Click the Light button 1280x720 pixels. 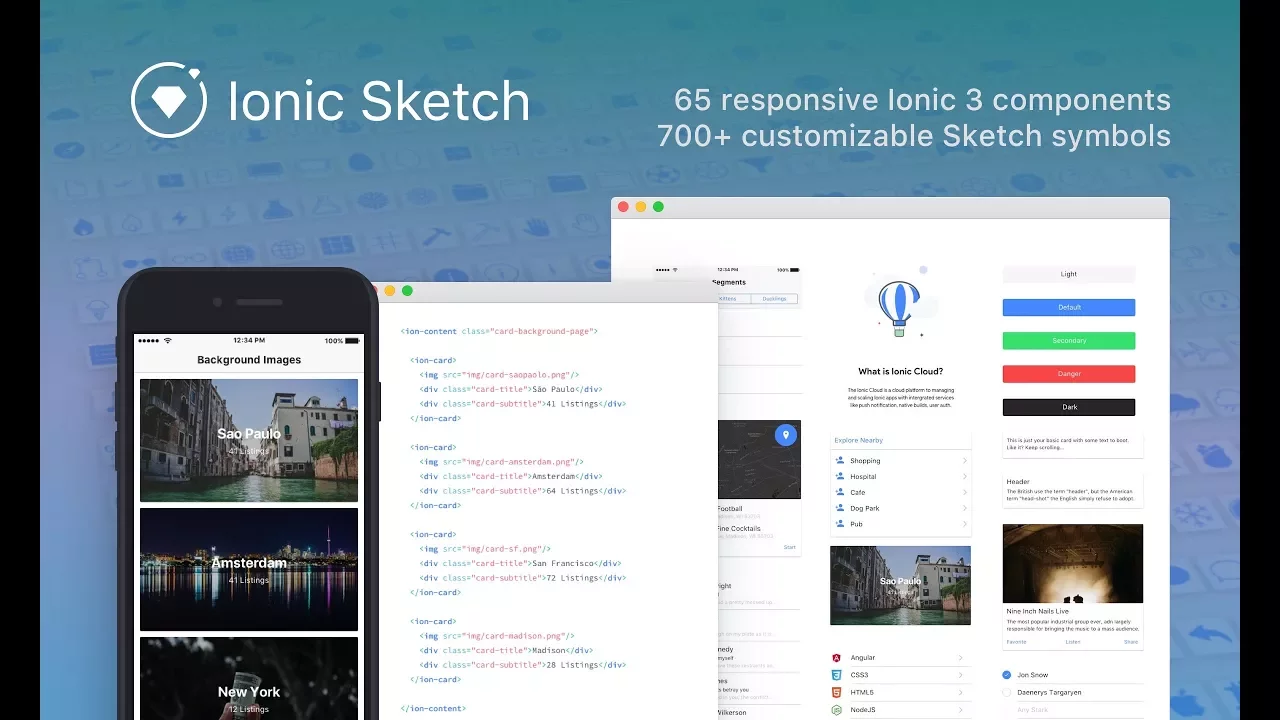click(x=1069, y=274)
